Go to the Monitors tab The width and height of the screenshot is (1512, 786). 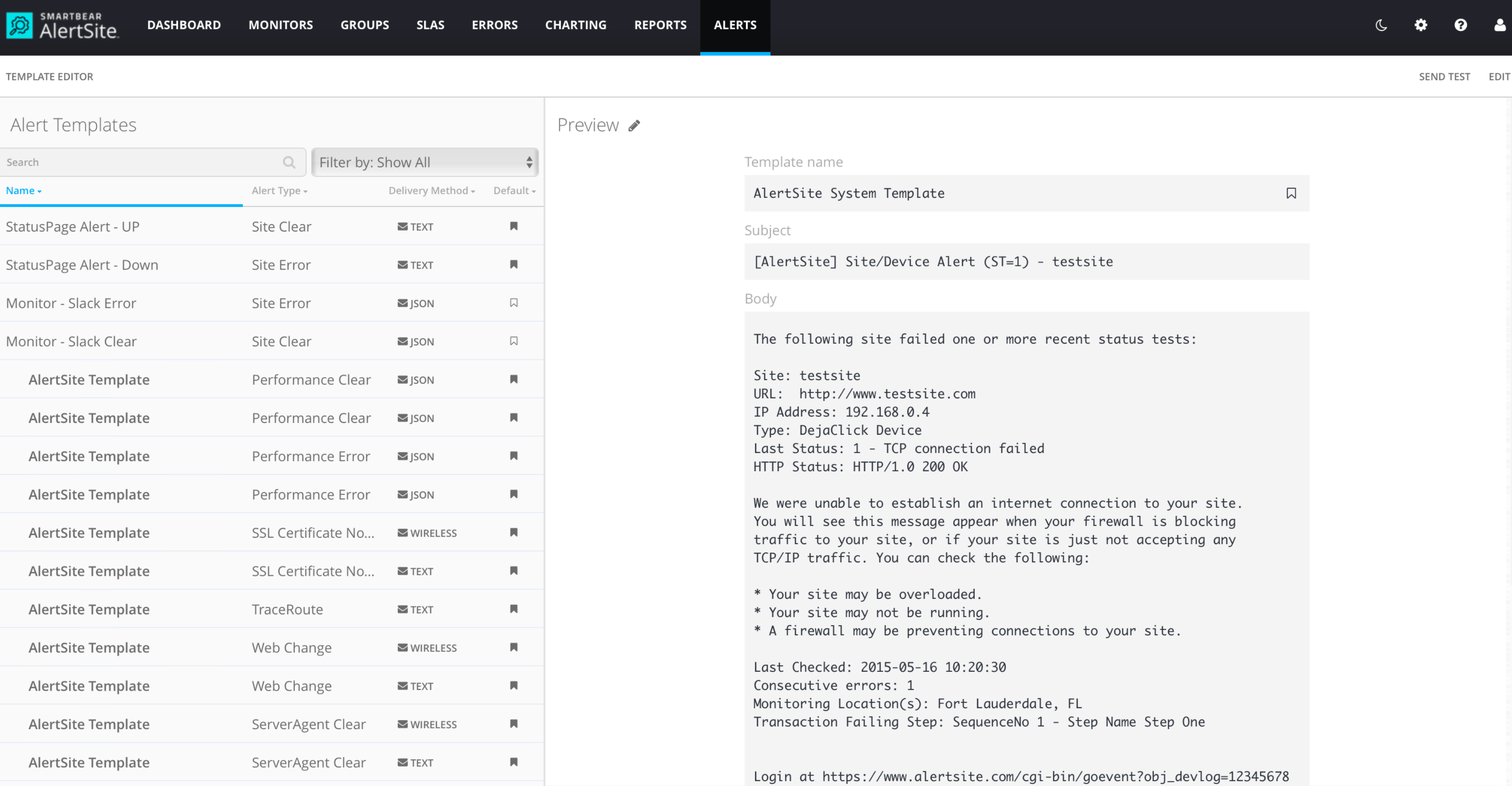pyautogui.click(x=280, y=25)
